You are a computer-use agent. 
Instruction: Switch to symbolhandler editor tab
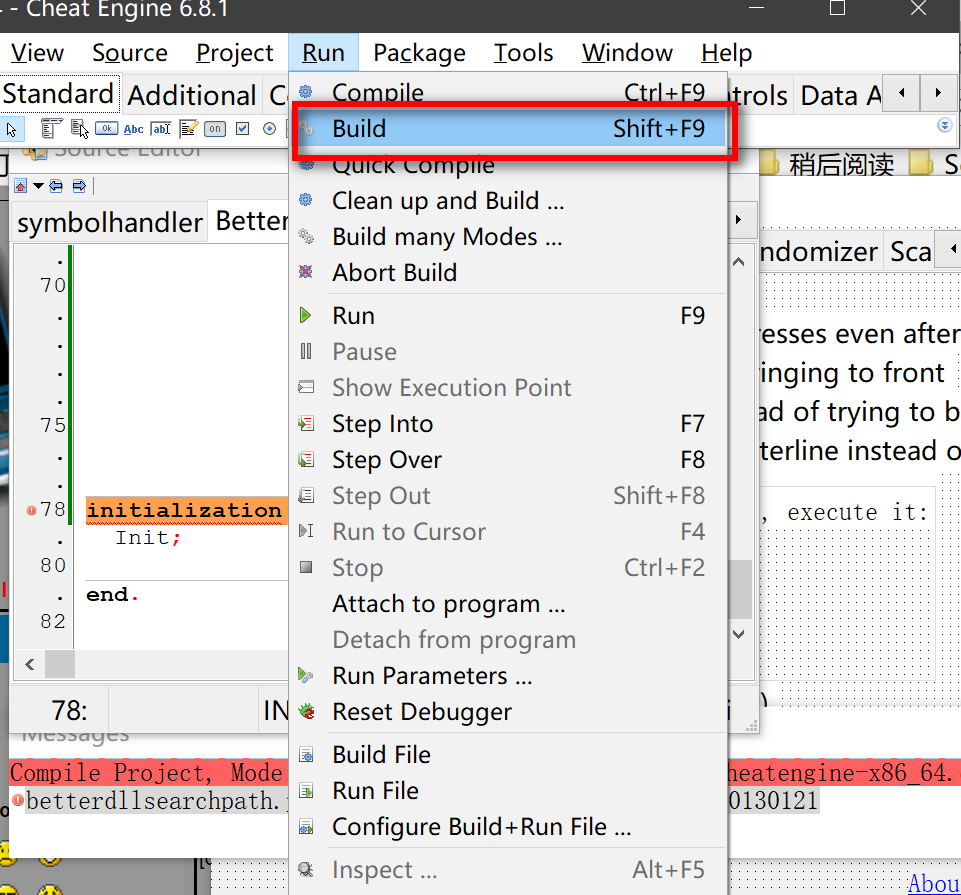point(110,222)
